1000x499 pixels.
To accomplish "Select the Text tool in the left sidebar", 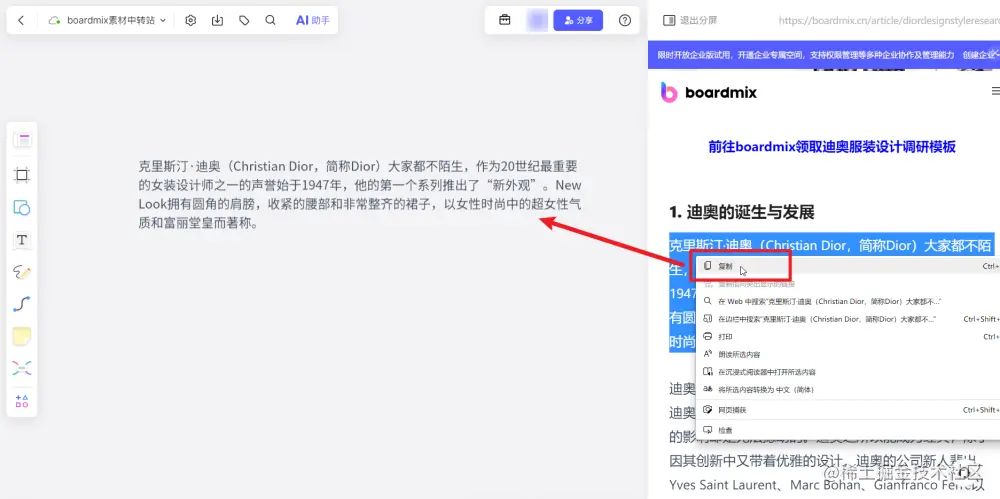I will pos(22,240).
